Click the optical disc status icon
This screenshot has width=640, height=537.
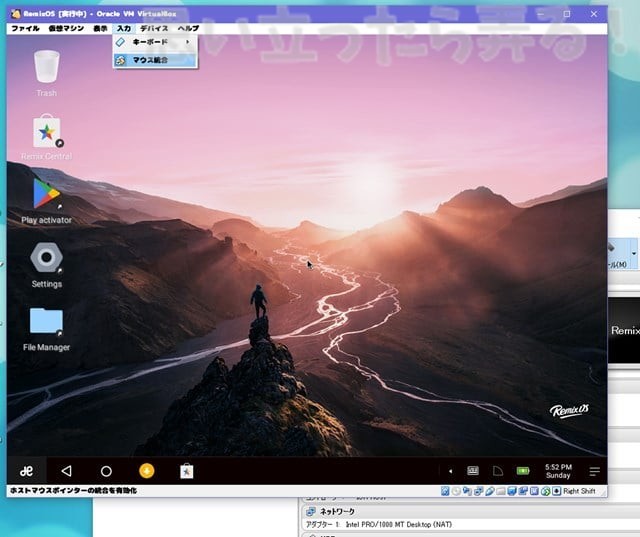click(456, 491)
